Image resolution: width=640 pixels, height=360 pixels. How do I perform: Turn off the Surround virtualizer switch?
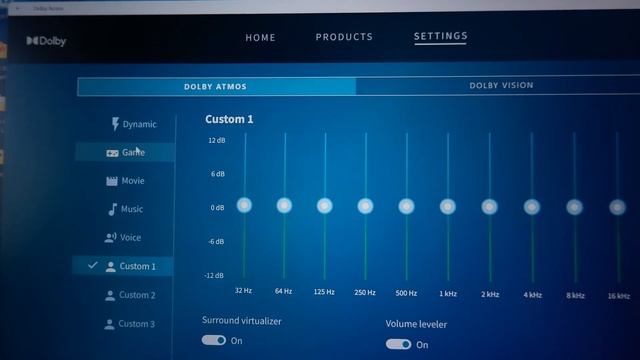[x=214, y=340]
